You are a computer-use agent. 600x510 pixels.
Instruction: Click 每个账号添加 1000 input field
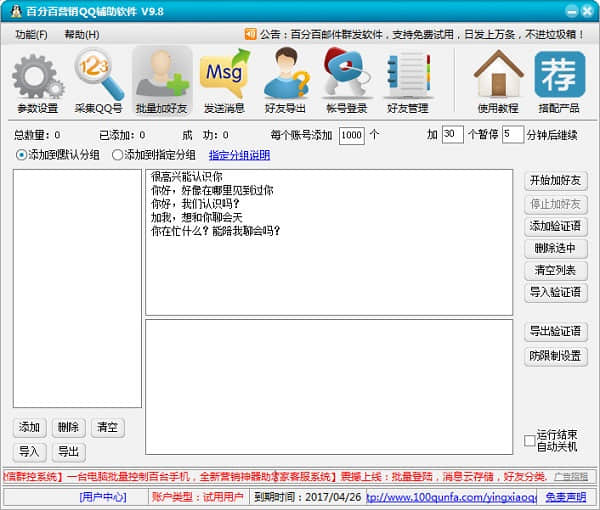[x=351, y=135]
